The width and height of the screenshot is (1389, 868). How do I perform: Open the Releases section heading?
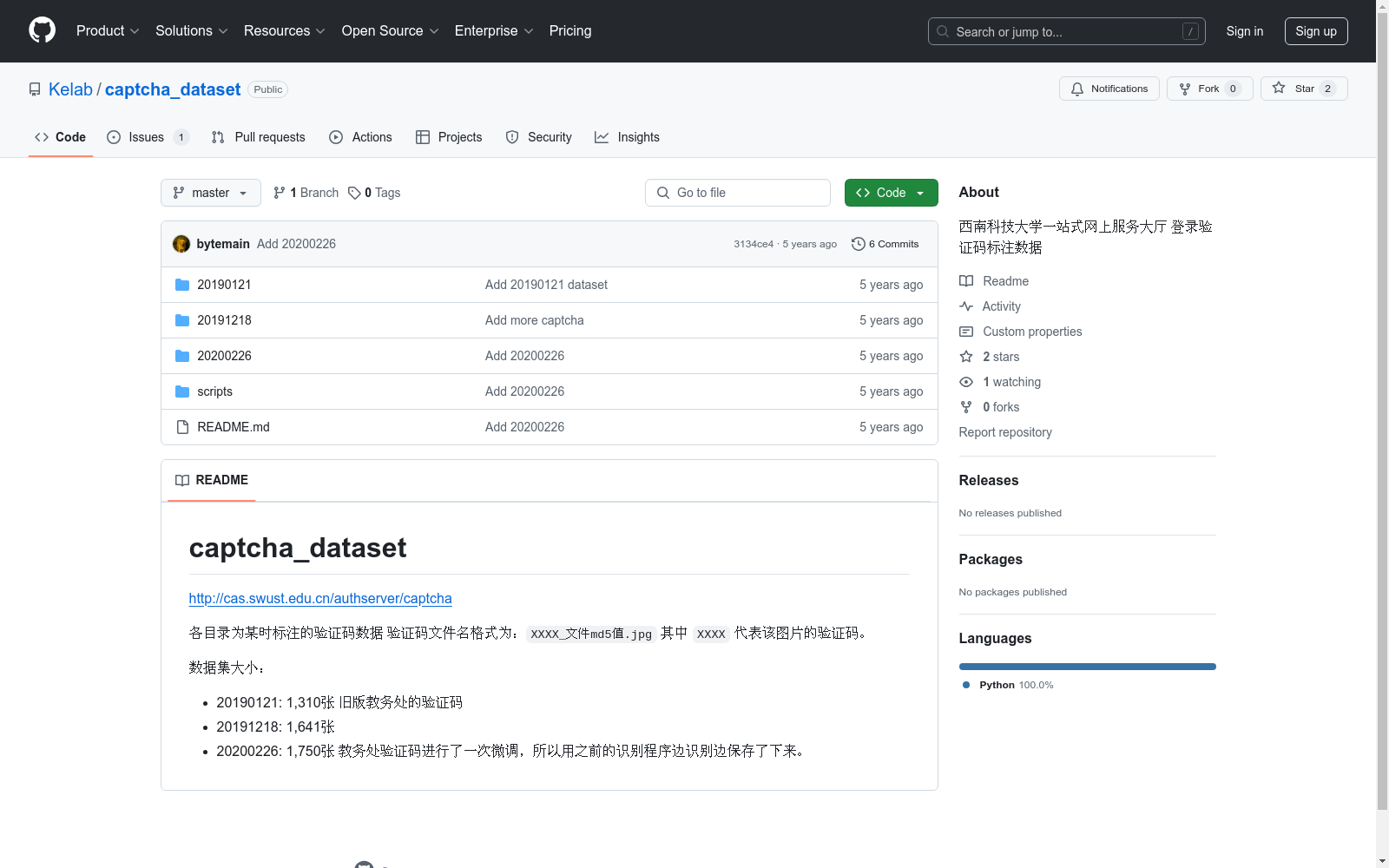(989, 480)
